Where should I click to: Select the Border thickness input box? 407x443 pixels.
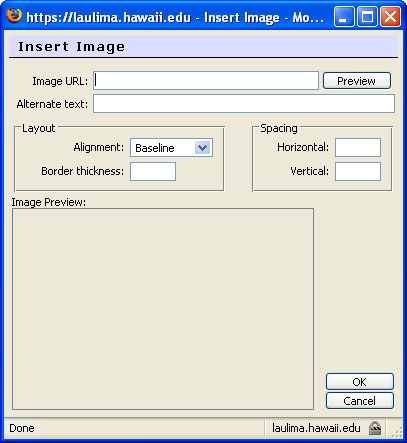153,171
